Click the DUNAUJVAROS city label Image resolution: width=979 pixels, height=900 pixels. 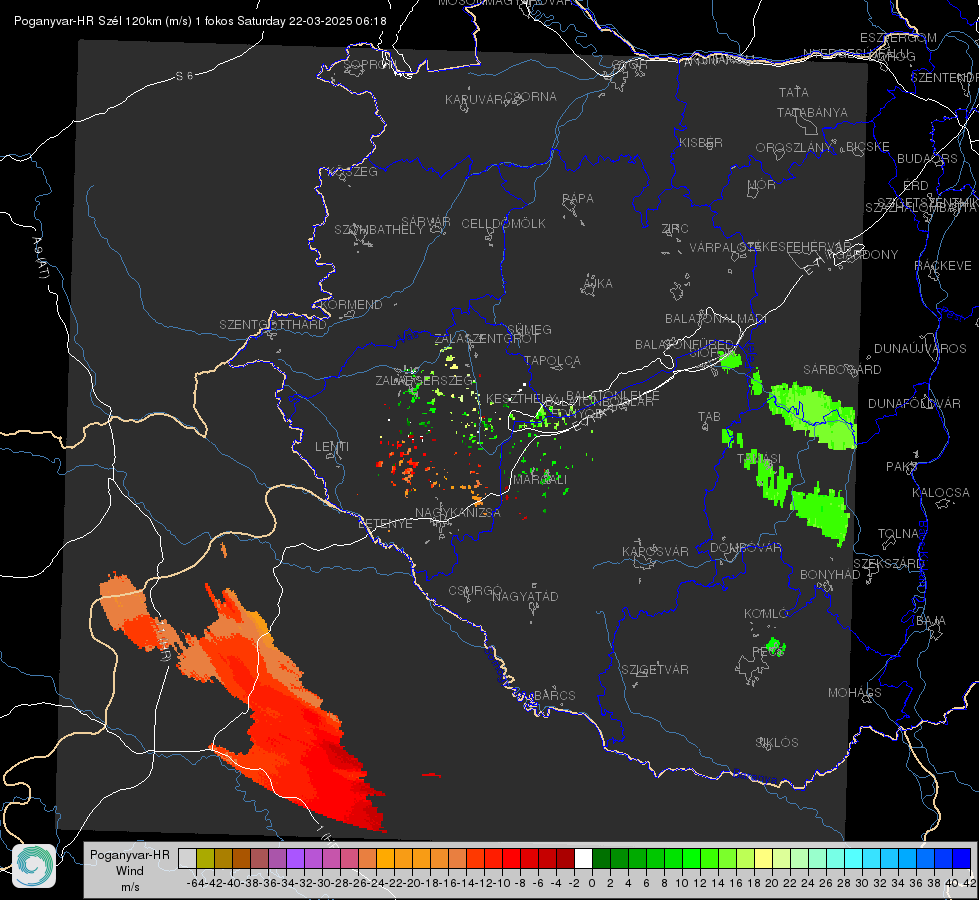(x=920, y=349)
